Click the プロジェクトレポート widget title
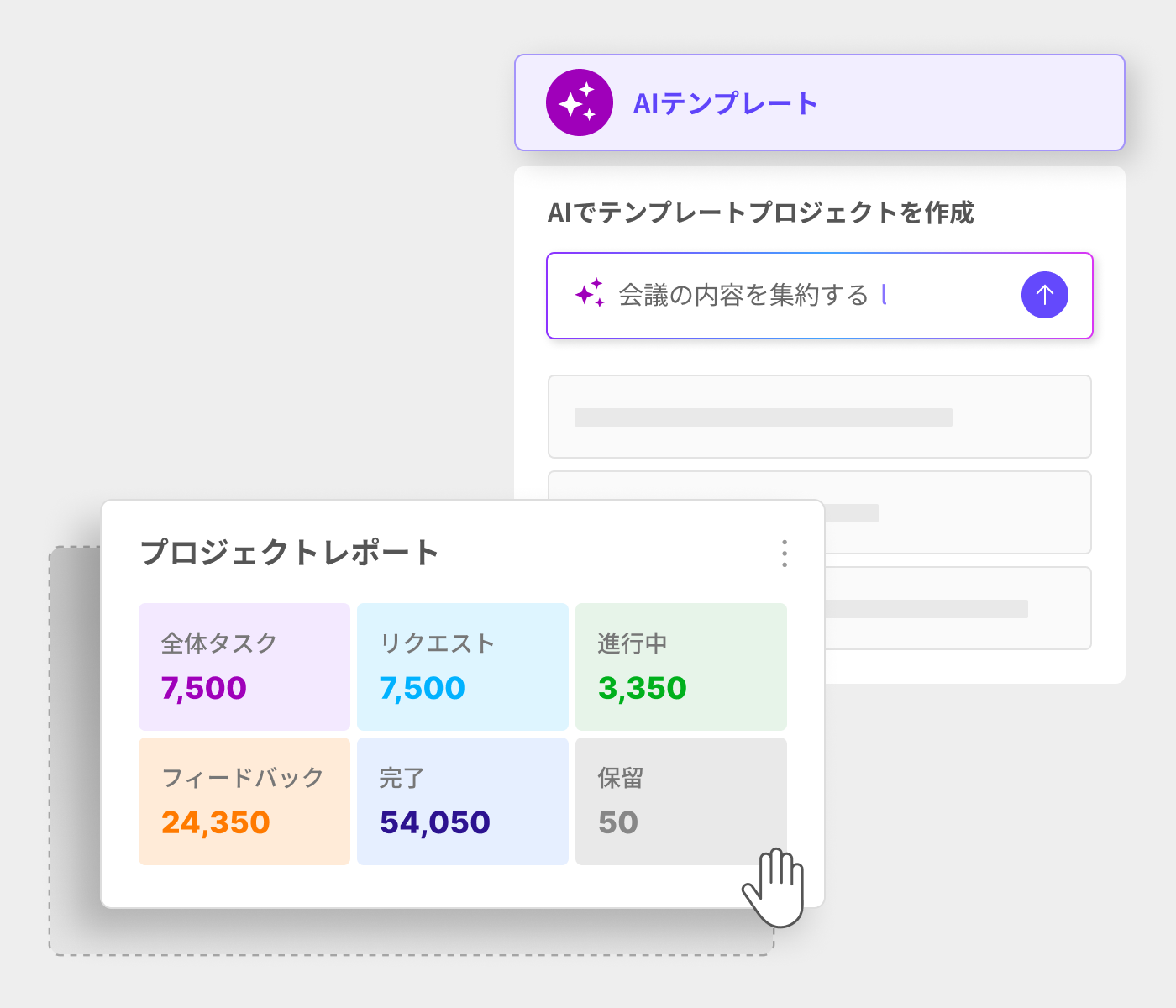This screenshot has height=1008, width=1176. (x=290, y=554)
